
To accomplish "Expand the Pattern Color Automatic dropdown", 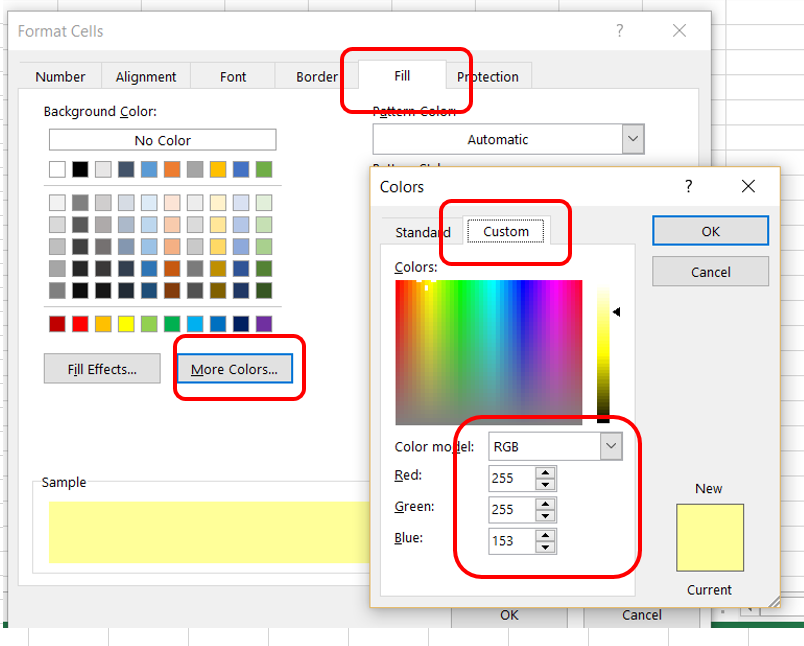I will click(633, 139).
